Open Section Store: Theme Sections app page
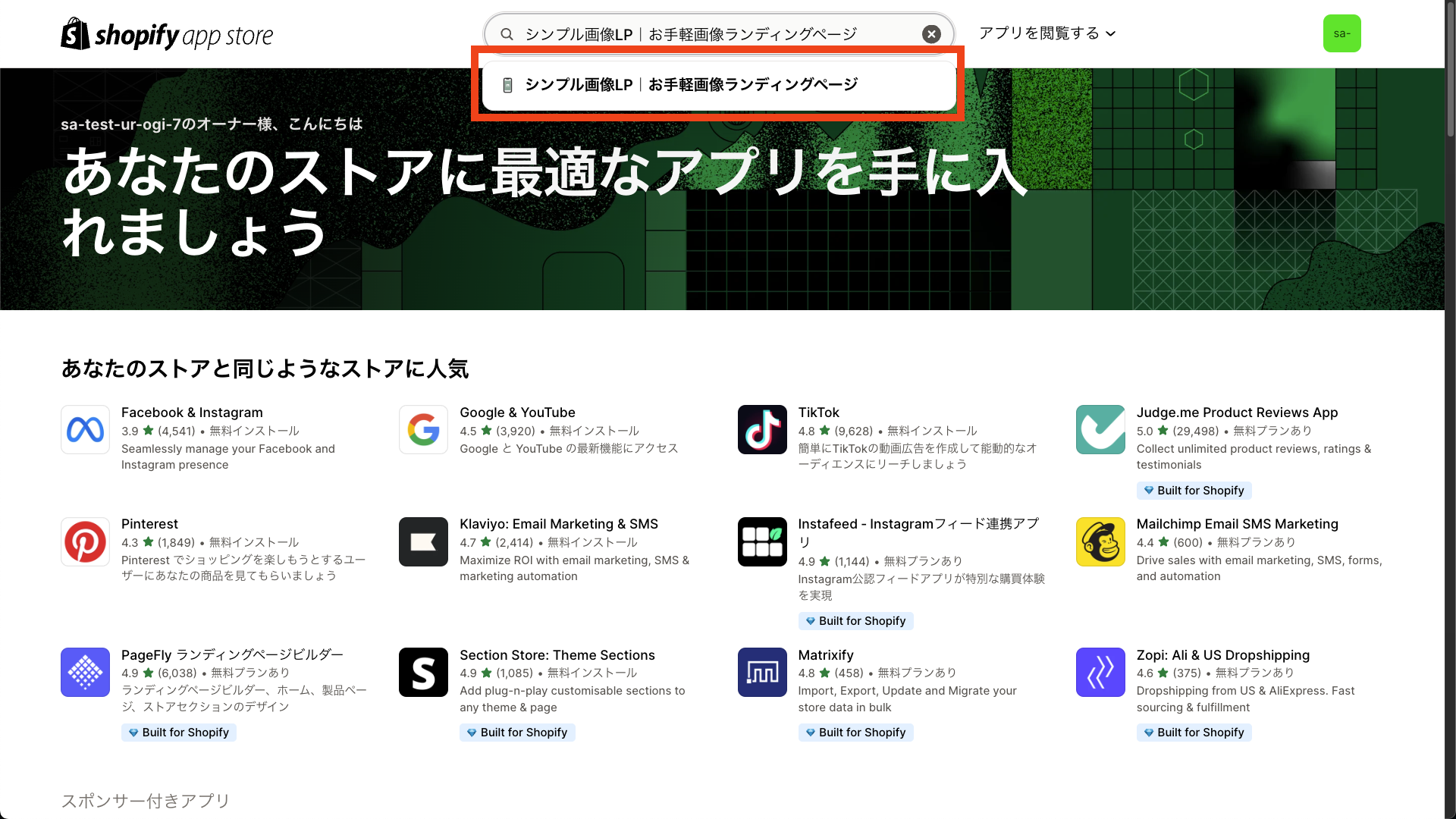Image resolution: width=1456 pixels, height=819 pixels. tap(557, 654)
